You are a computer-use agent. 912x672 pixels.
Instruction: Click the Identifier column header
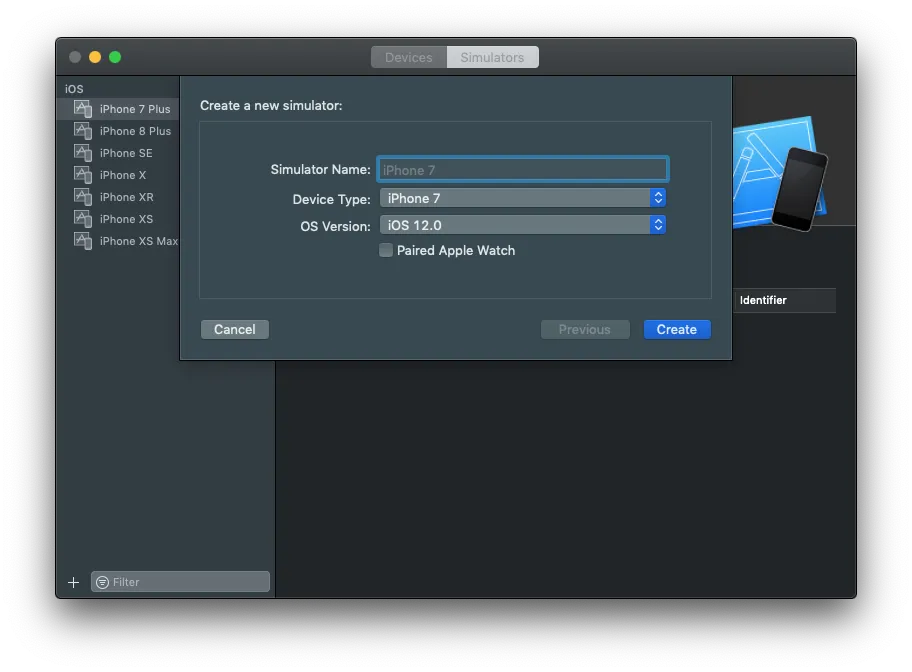click(784, 300)
